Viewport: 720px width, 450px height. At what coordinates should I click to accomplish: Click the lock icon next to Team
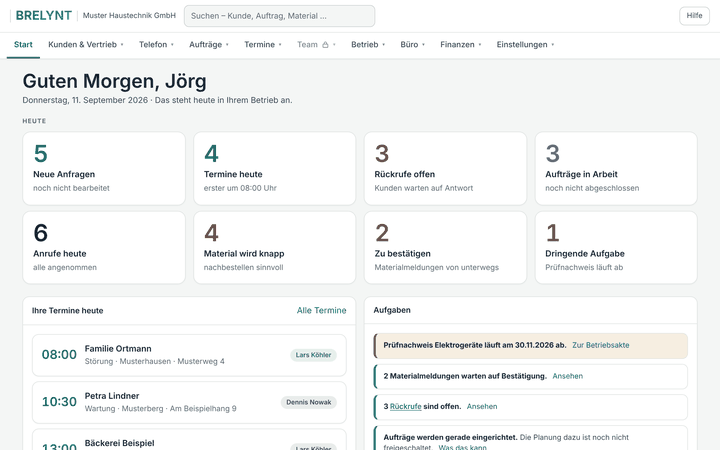(x=325, y=45)
